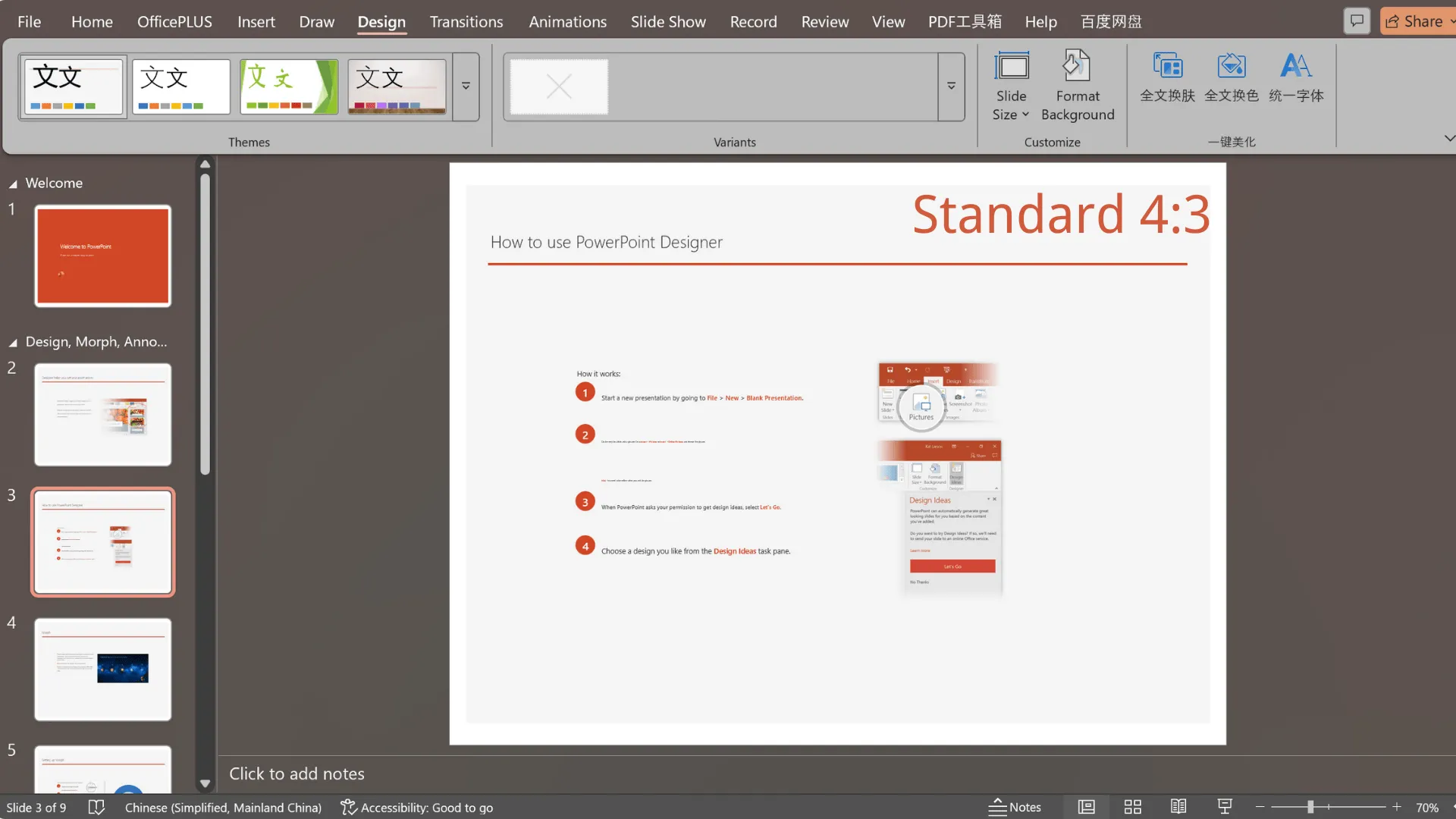Open the Record tab
This screenshot has width=1456, height=819.
pyautogui.click(x=753, y=21)
